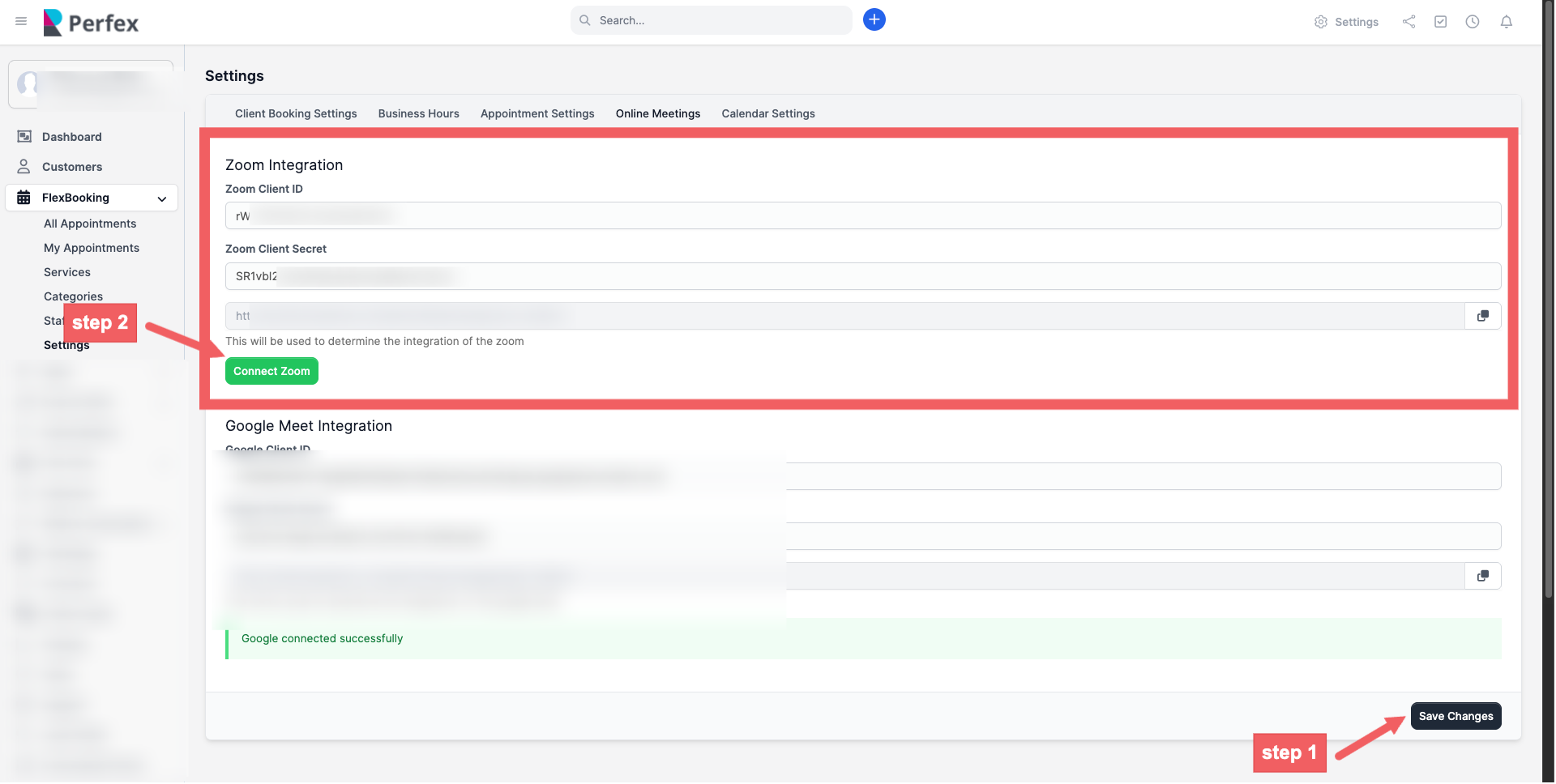The height and width of the screenshot is (784, 1556).
Task: Open Settings in the top bar
Action: point(1346,22)
